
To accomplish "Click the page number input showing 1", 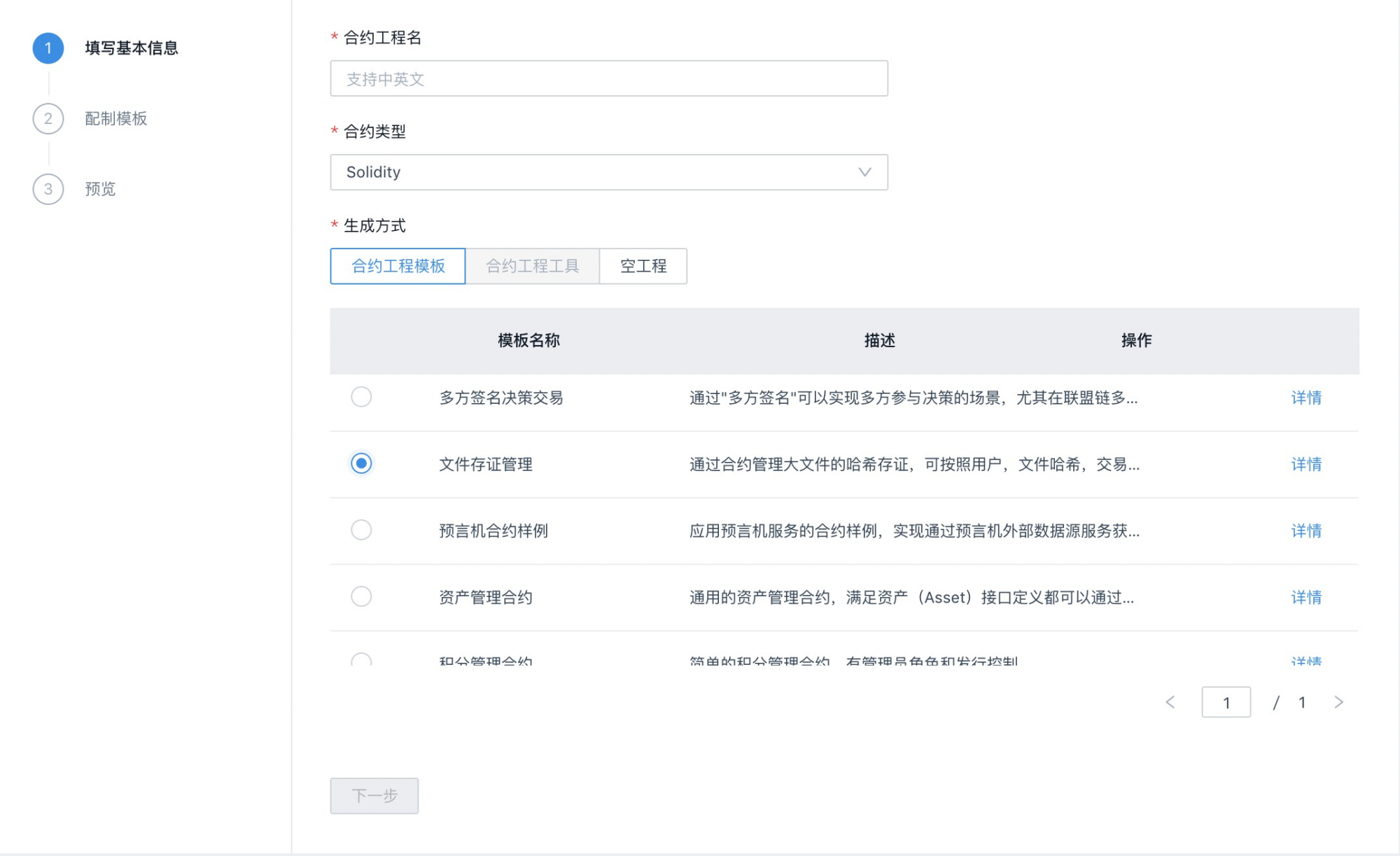I will tap(1226, 702).
